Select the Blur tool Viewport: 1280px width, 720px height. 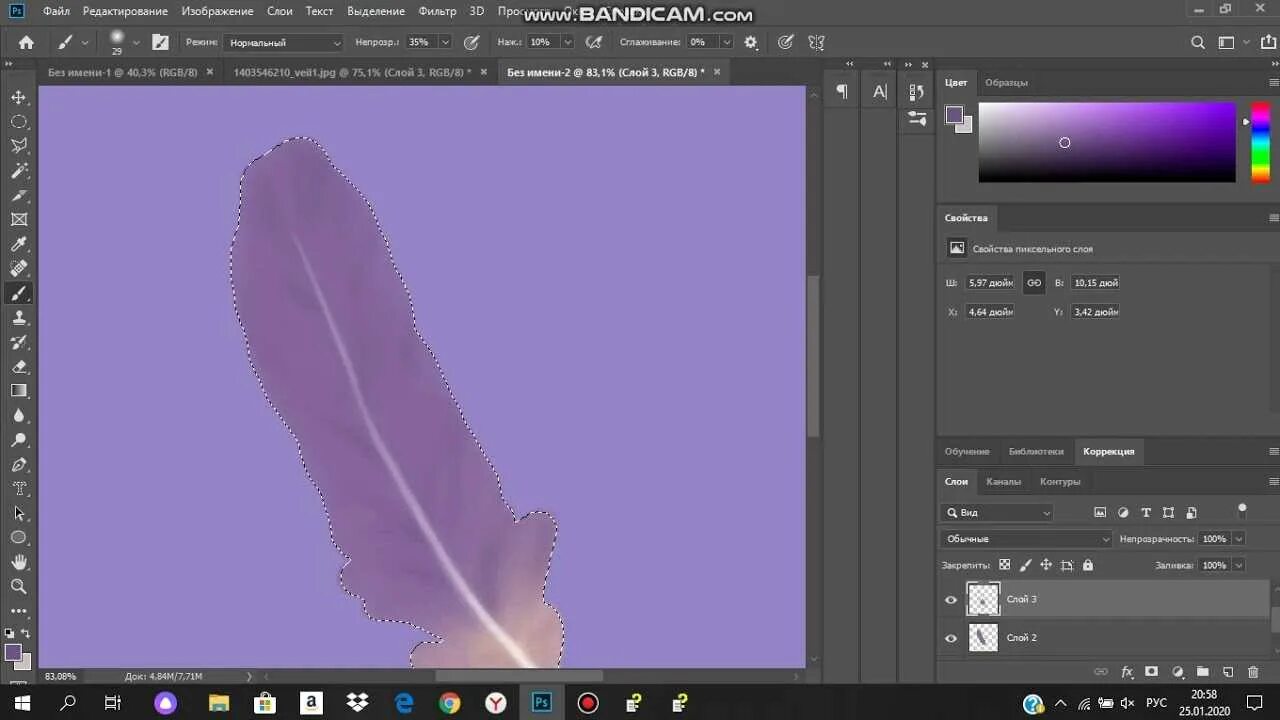19,416
